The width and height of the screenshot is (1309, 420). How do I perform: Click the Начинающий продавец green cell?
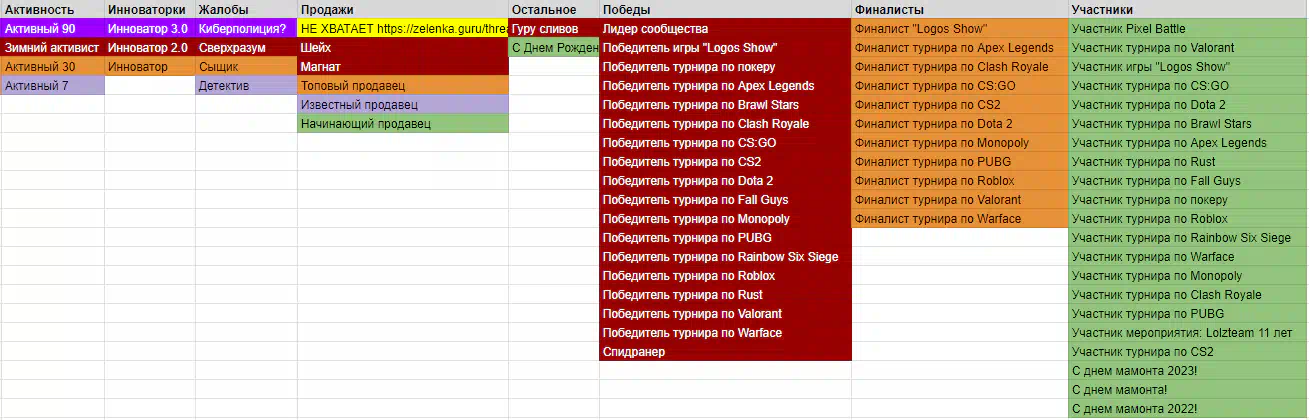click(x=403, y=124)
